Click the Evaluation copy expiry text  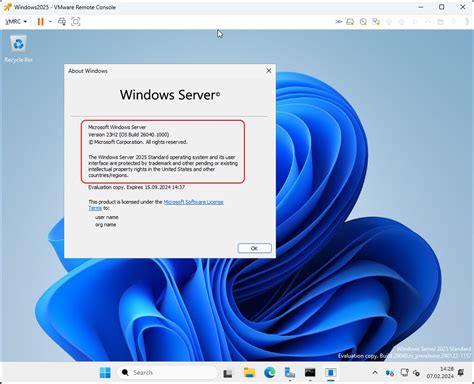click(136, 187)
